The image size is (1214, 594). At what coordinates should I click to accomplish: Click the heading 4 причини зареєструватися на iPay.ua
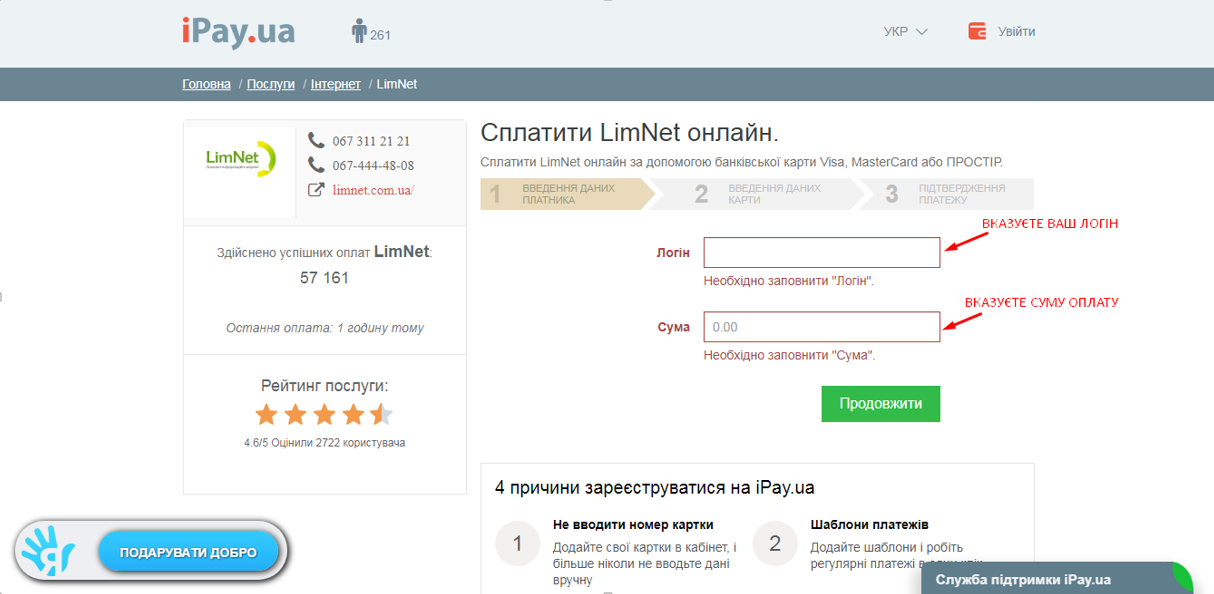(x=654, y=488)
